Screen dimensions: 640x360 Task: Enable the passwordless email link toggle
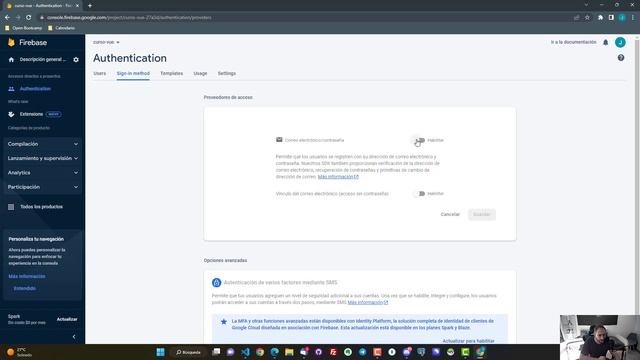coord(419,193)
